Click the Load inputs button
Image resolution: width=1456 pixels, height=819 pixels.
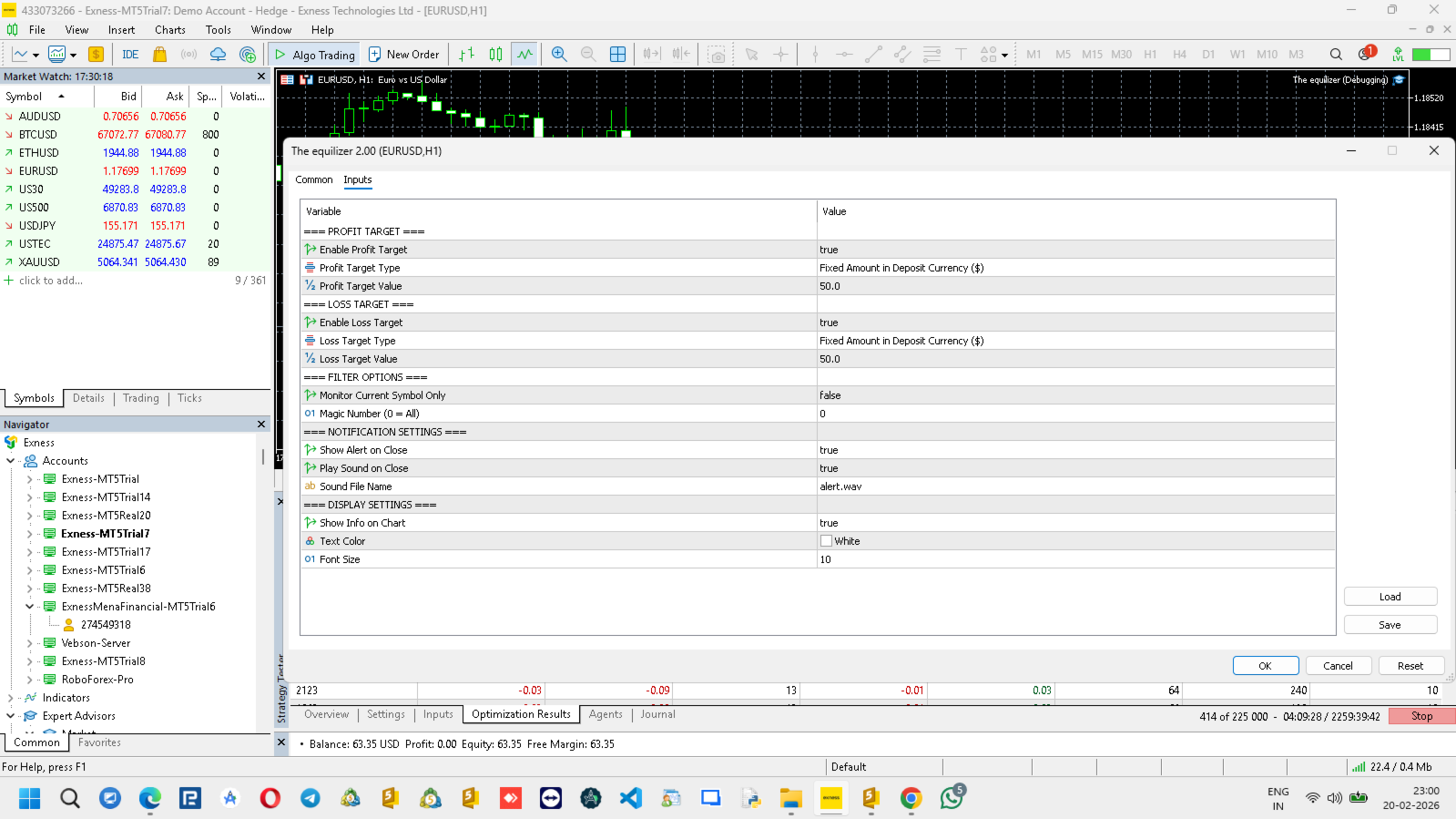pyautogui.click(x=1390, y=597)
